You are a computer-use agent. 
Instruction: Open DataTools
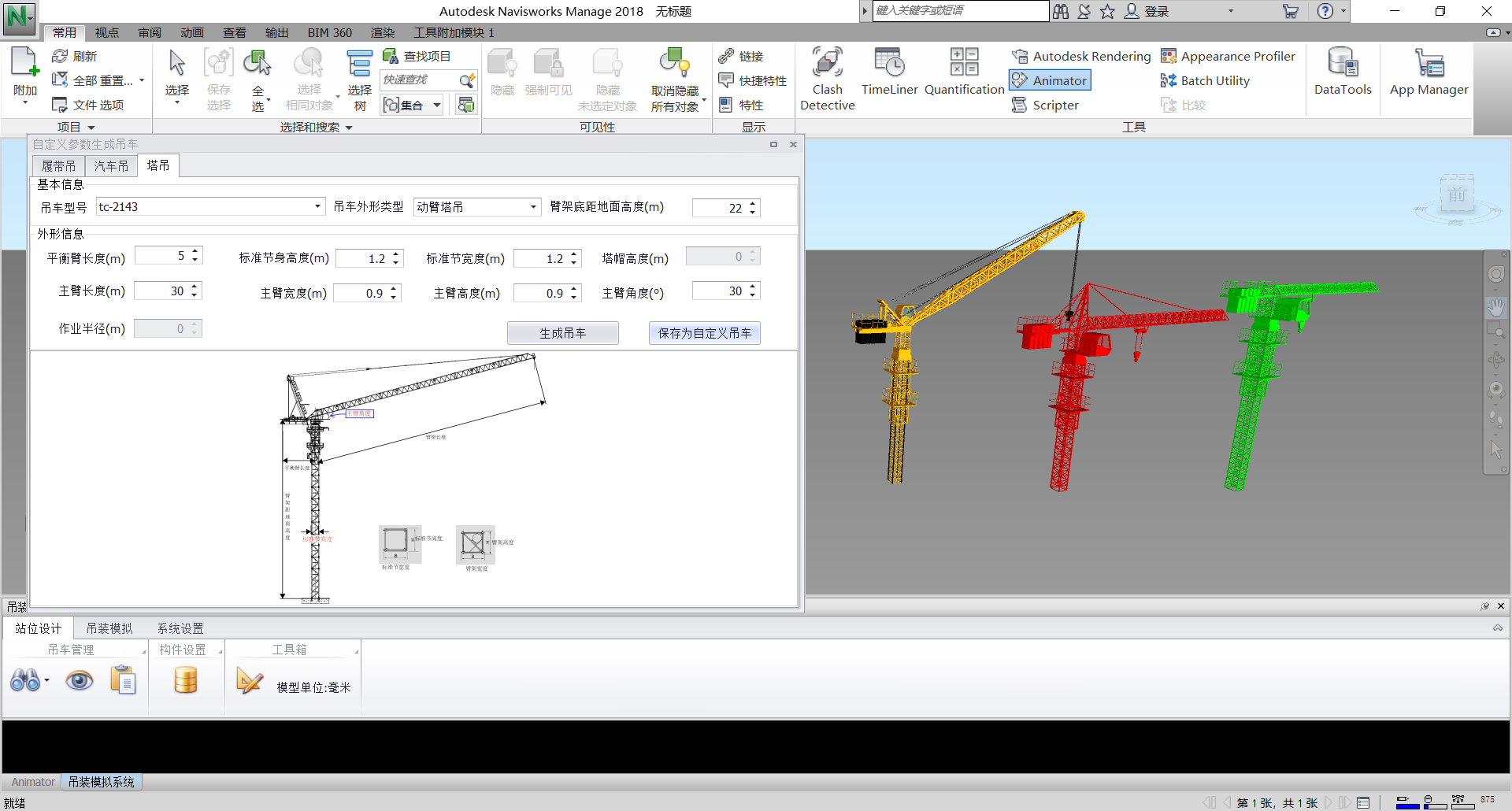[x=1343, y=72]
